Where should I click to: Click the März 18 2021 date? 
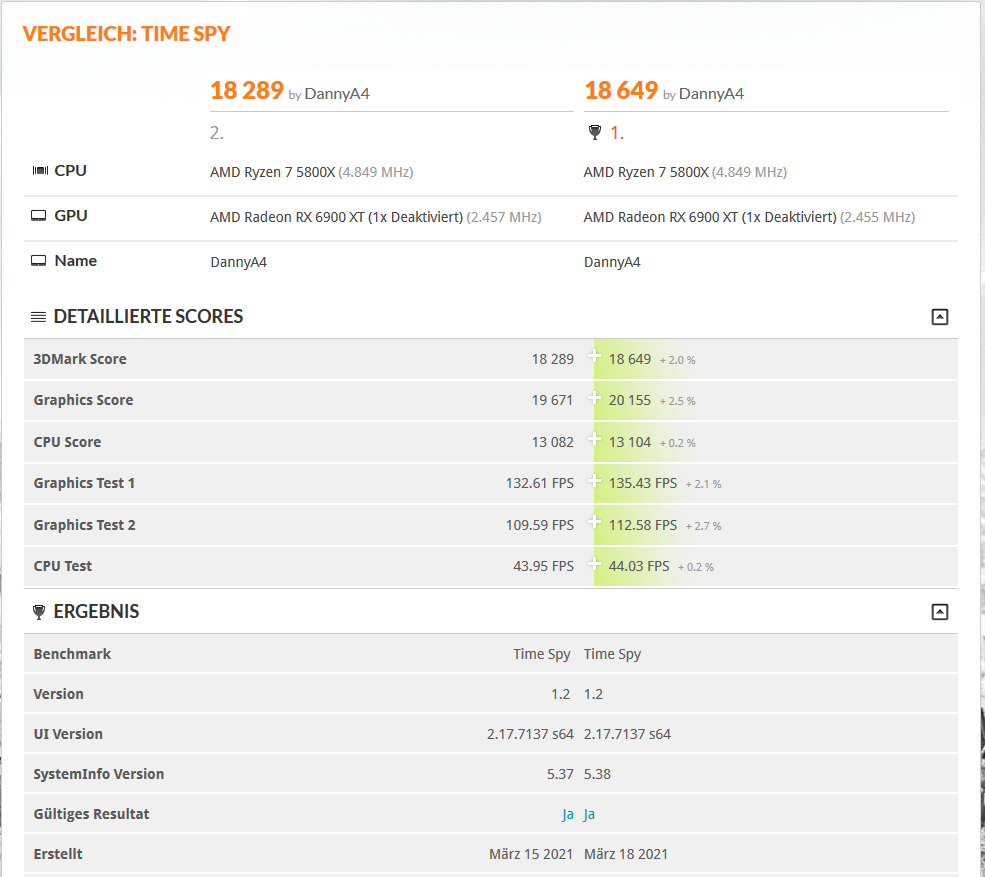626,854
